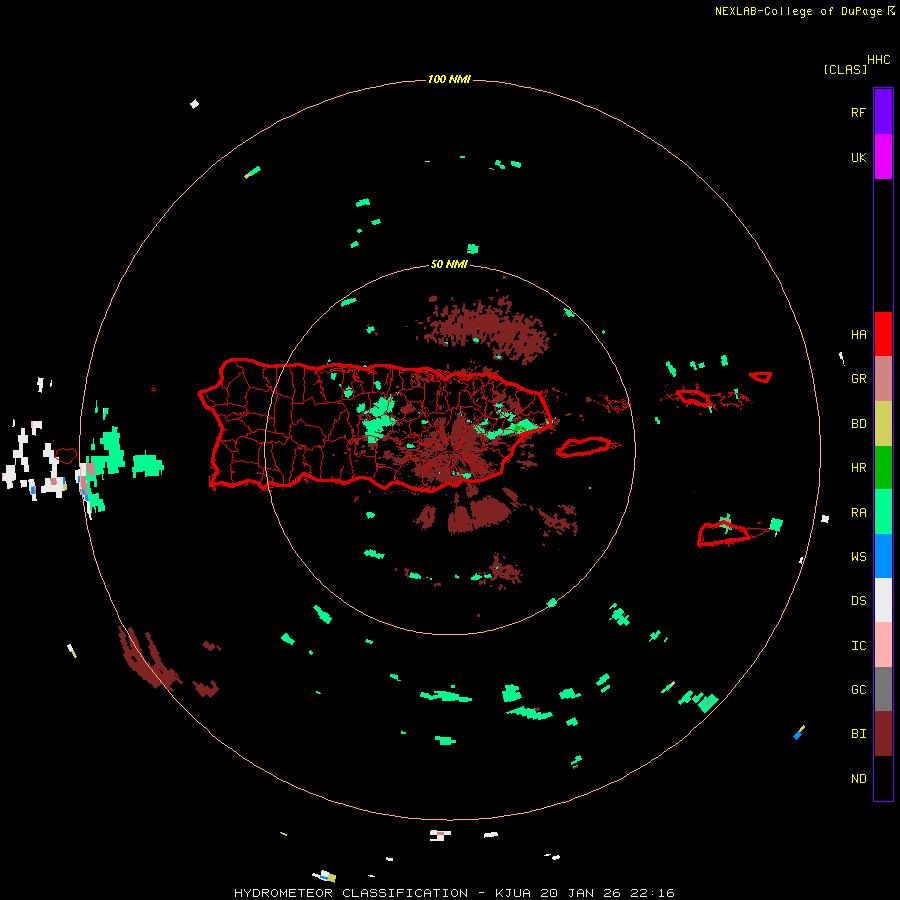Click the KJUA 20 JAN 26 22:16 timestamp
Viewport: 900px width, 900px height.
point(584,893)
